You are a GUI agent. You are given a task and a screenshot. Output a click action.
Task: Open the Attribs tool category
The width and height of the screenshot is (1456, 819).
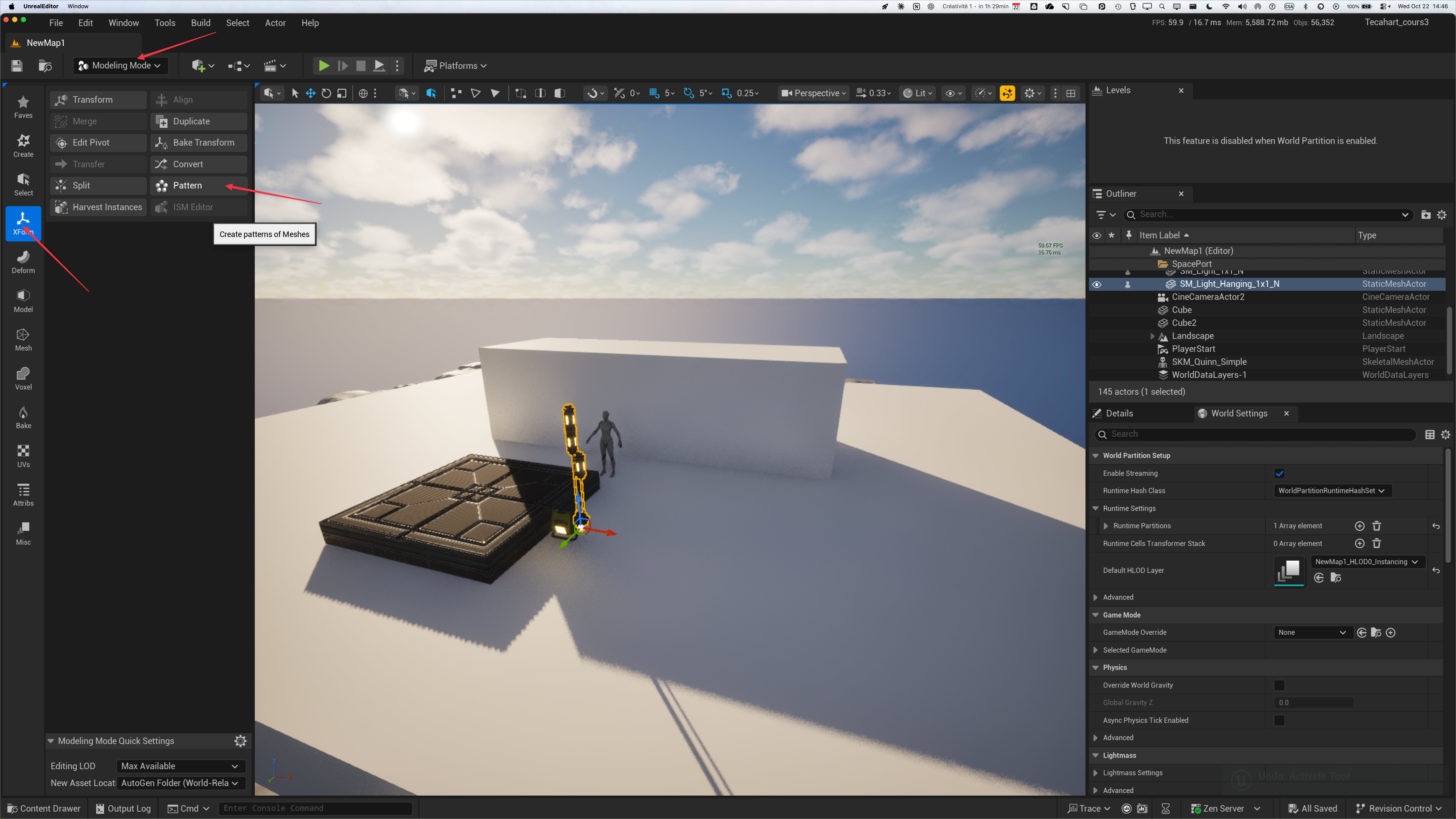click(23, 495)
